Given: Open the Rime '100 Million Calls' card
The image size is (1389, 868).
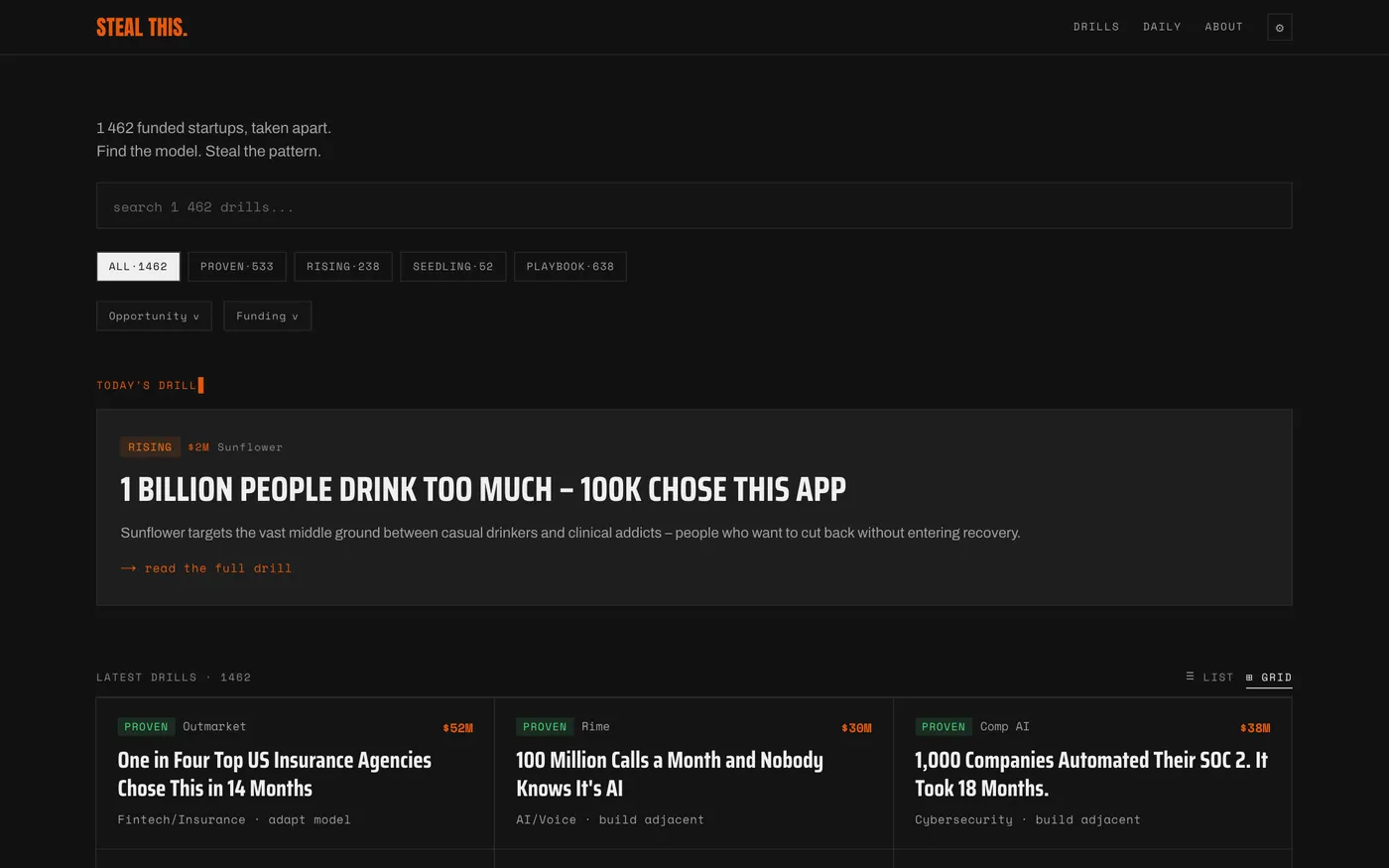Looking at the screenshot, I should point(694,774).
